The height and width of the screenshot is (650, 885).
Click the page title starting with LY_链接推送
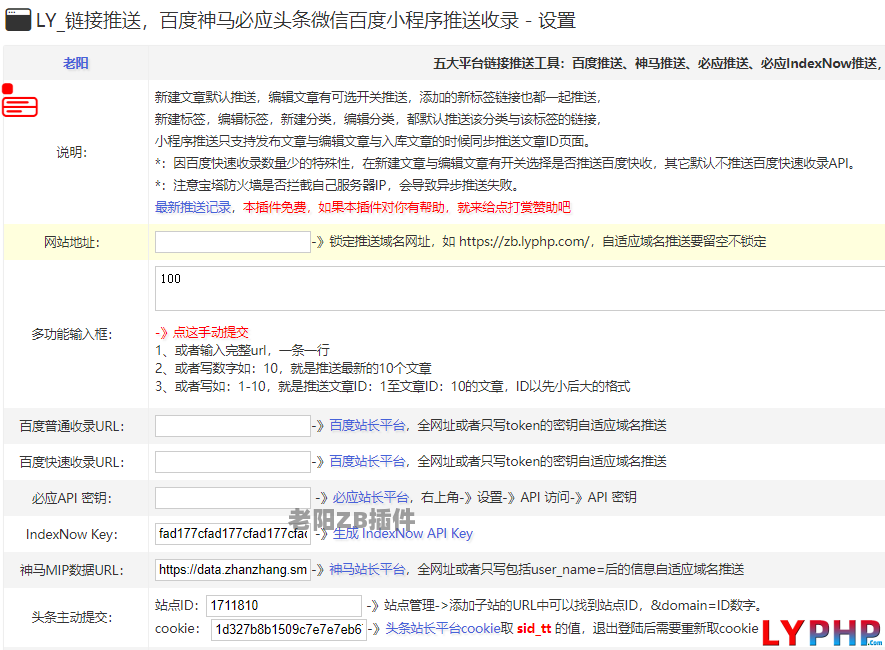tap(306, 21)
